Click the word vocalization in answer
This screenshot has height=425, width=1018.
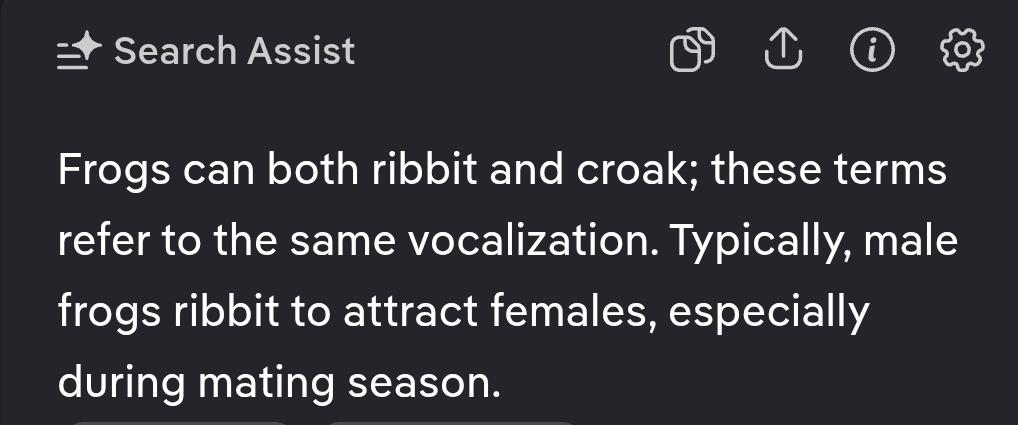[x=521, y=241]
